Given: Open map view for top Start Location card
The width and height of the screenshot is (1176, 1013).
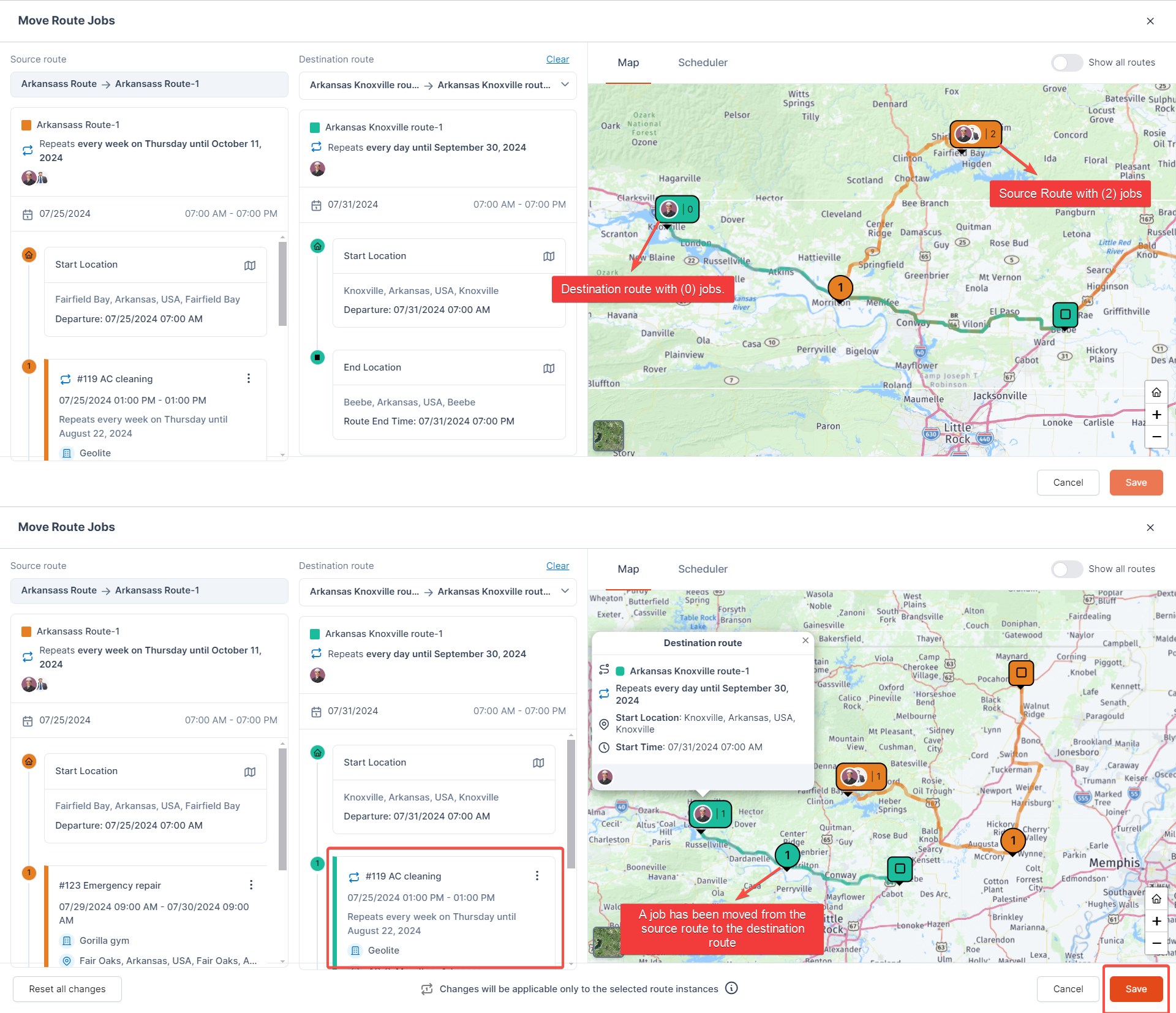Looking at the screenshot, I should pos(250,265).
